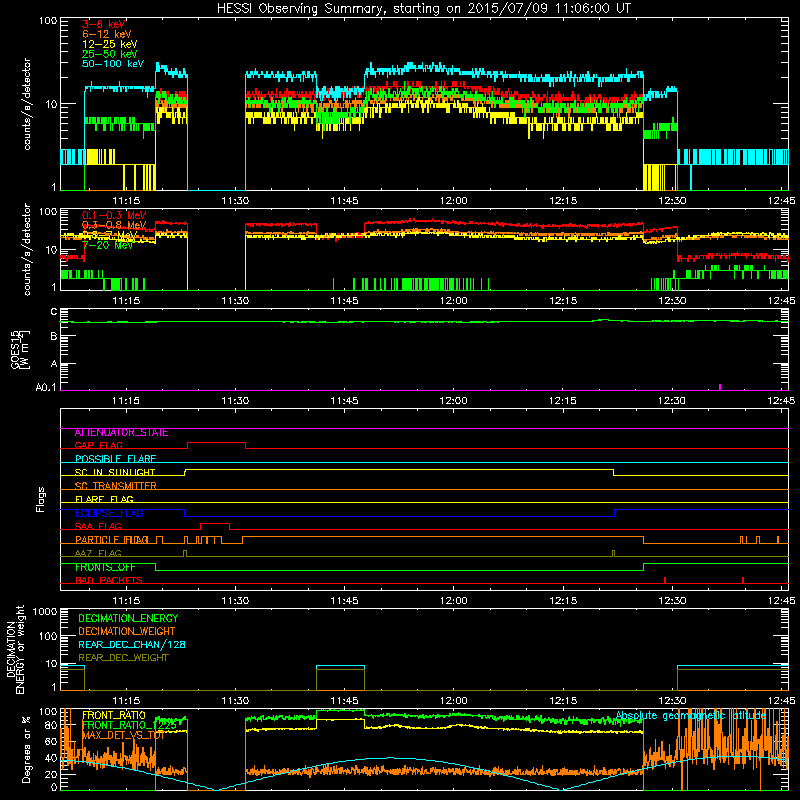The height and width of the screenshot is (800, 800).
Task: Select the '3-6 keV' legend label
Action: pos(104,24)
